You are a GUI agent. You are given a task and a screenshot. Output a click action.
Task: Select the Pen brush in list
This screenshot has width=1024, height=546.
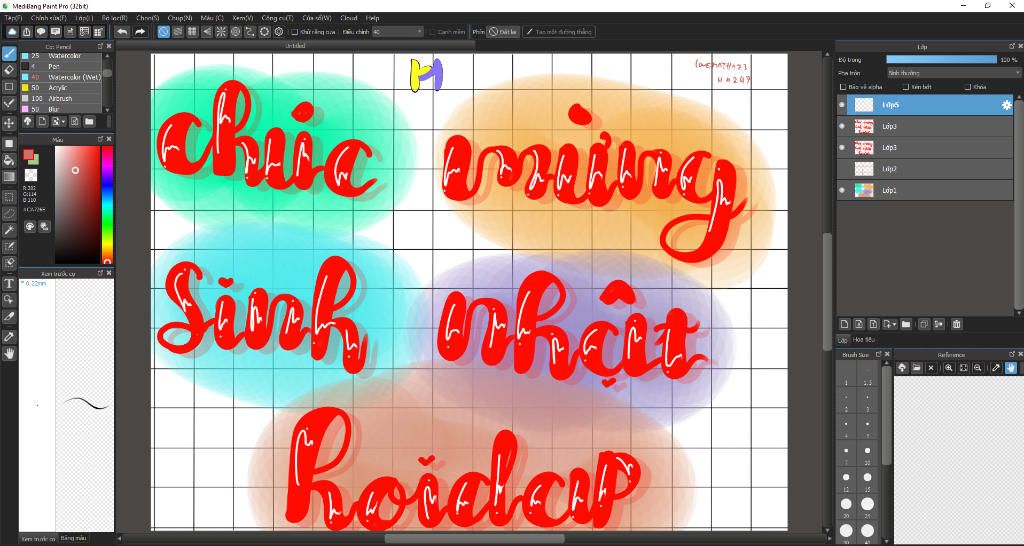(x=61, y=67)
